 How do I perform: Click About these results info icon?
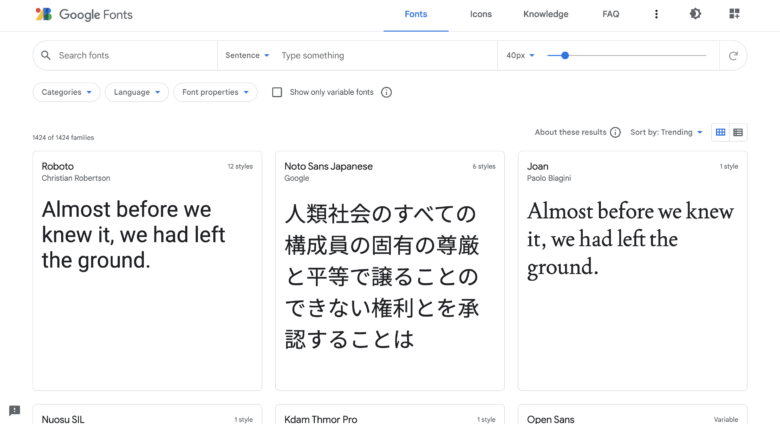click(x=615, y=132)
